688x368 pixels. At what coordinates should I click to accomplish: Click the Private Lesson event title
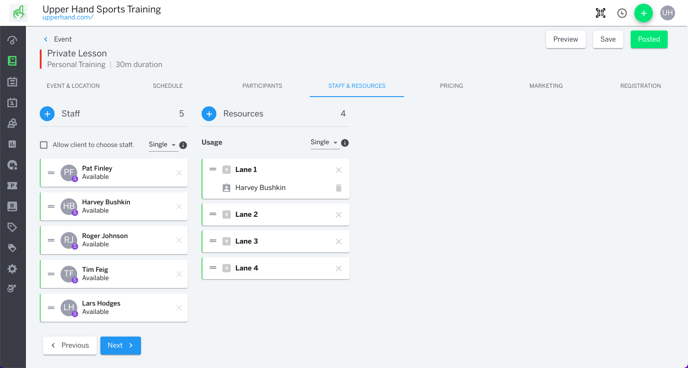[x=77, y=54]
